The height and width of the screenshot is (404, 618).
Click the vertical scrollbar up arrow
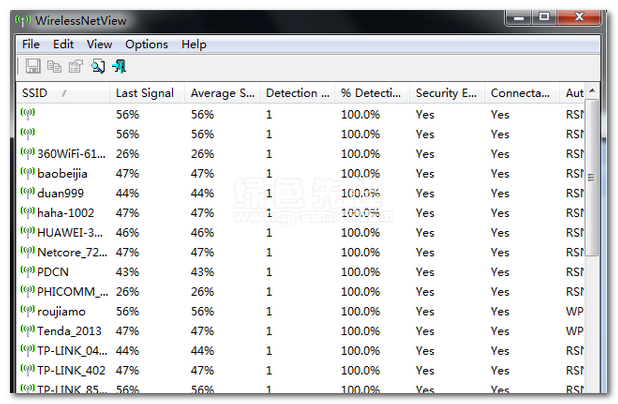592,91
